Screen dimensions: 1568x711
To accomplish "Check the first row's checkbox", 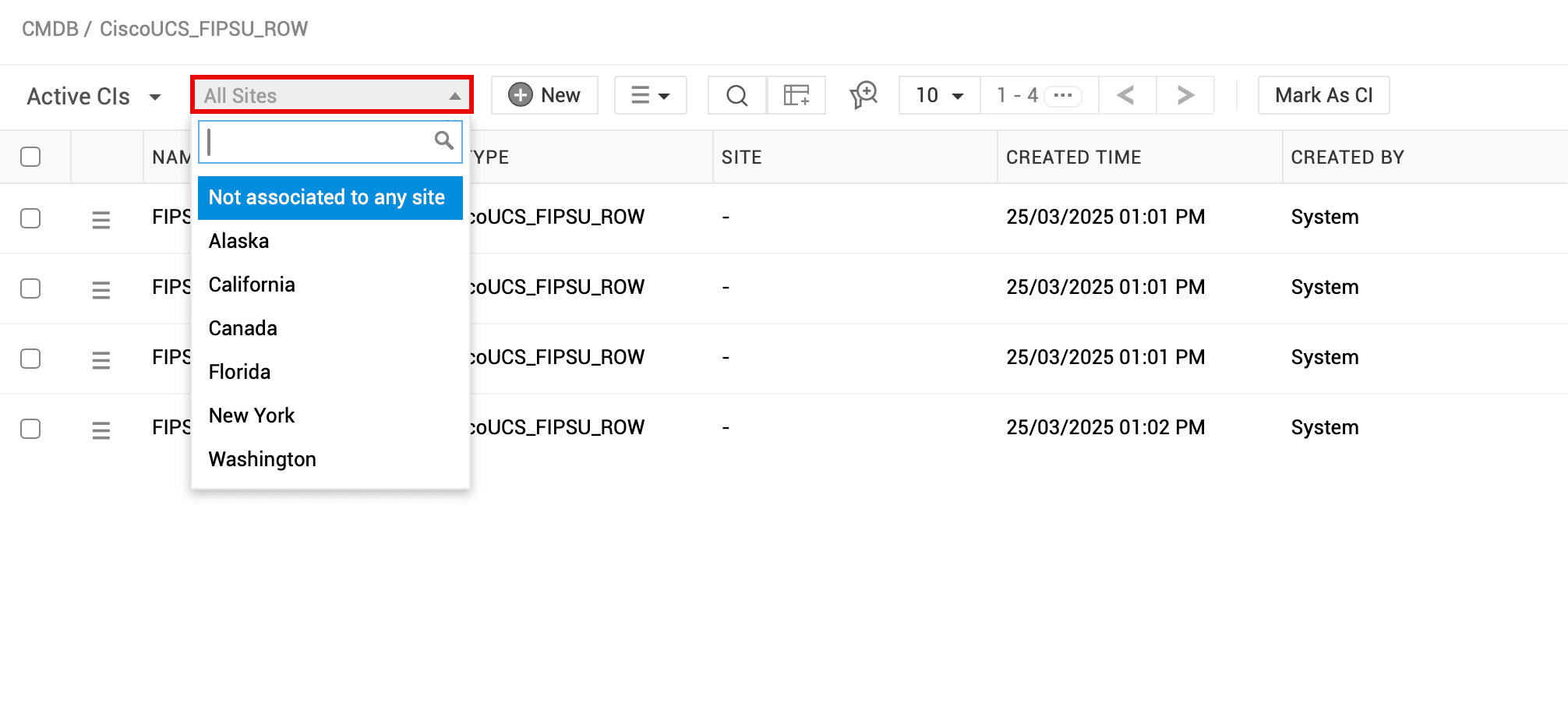I will (30, 218).
